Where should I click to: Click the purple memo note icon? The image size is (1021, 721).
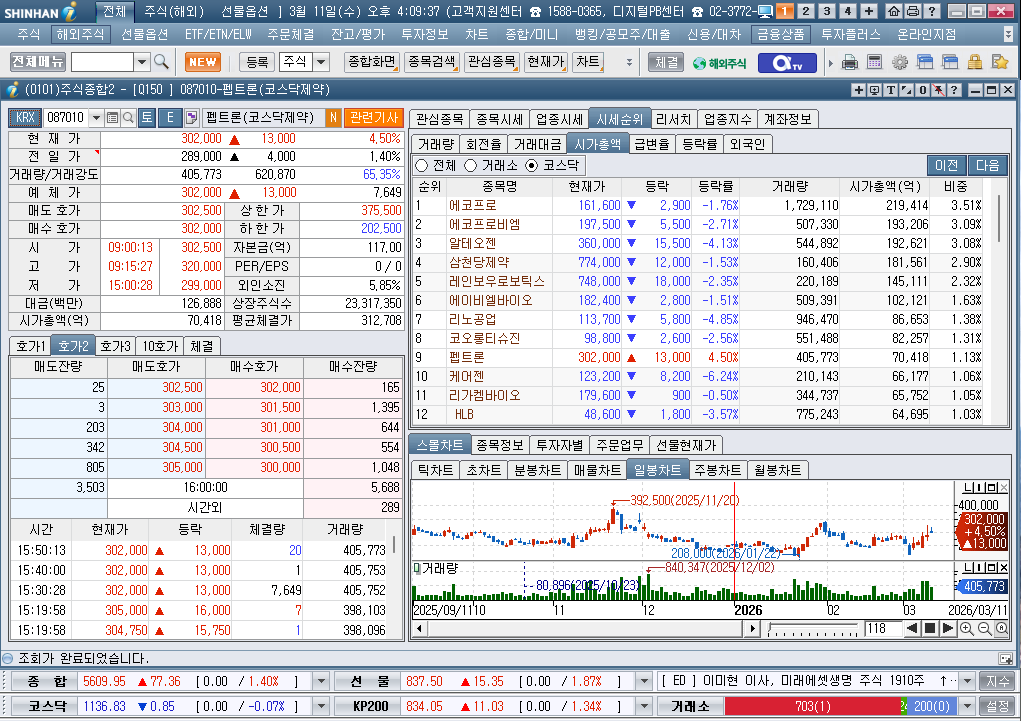(191, 117)
